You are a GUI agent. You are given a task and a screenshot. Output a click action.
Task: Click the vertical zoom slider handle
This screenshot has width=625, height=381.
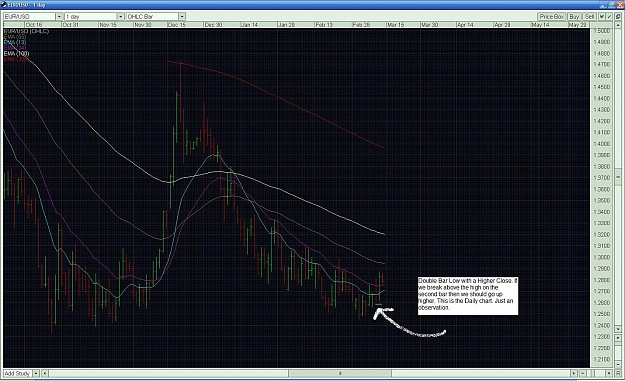click(x=618, y=344)
